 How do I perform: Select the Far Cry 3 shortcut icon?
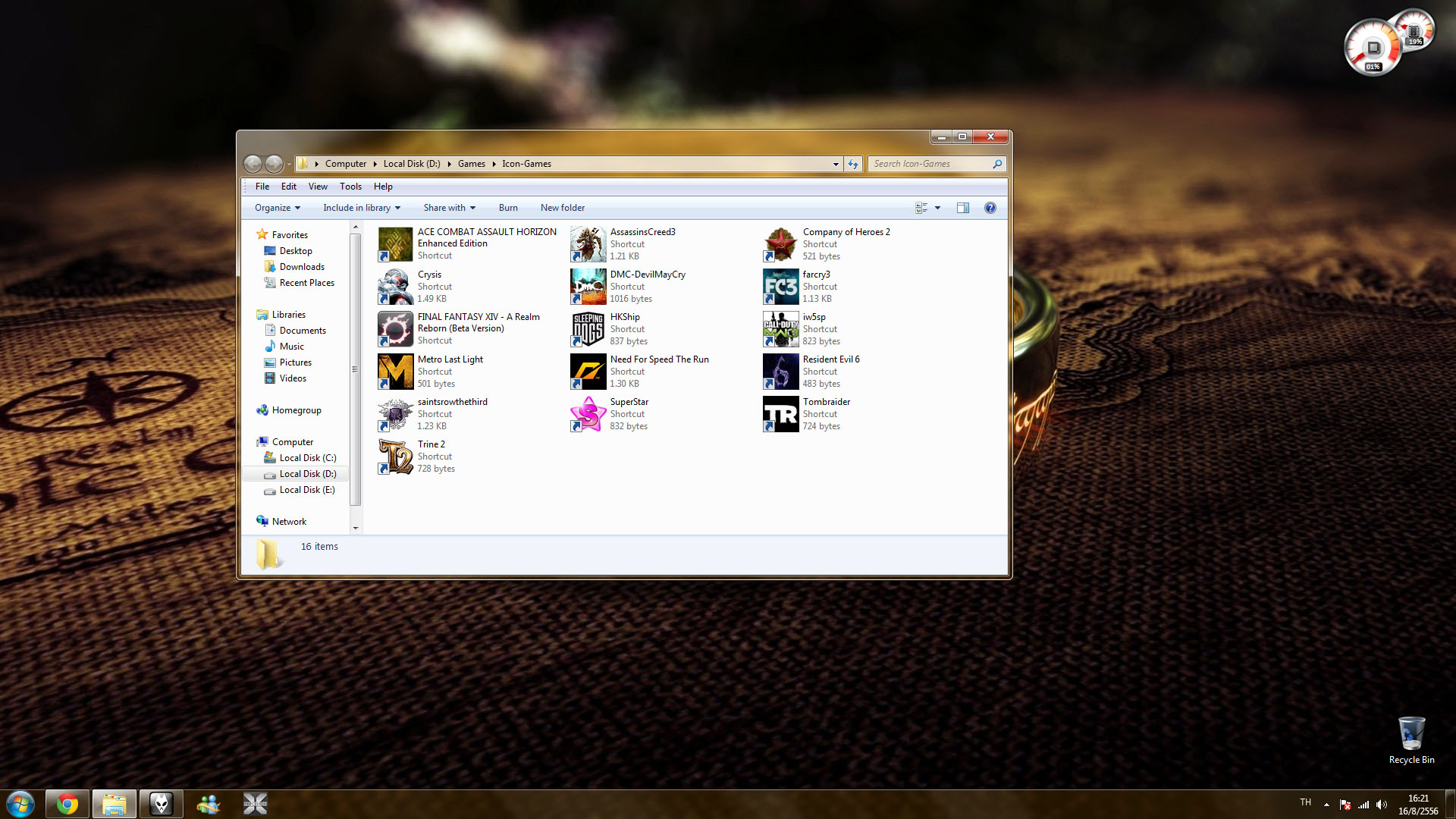[780, 287]
